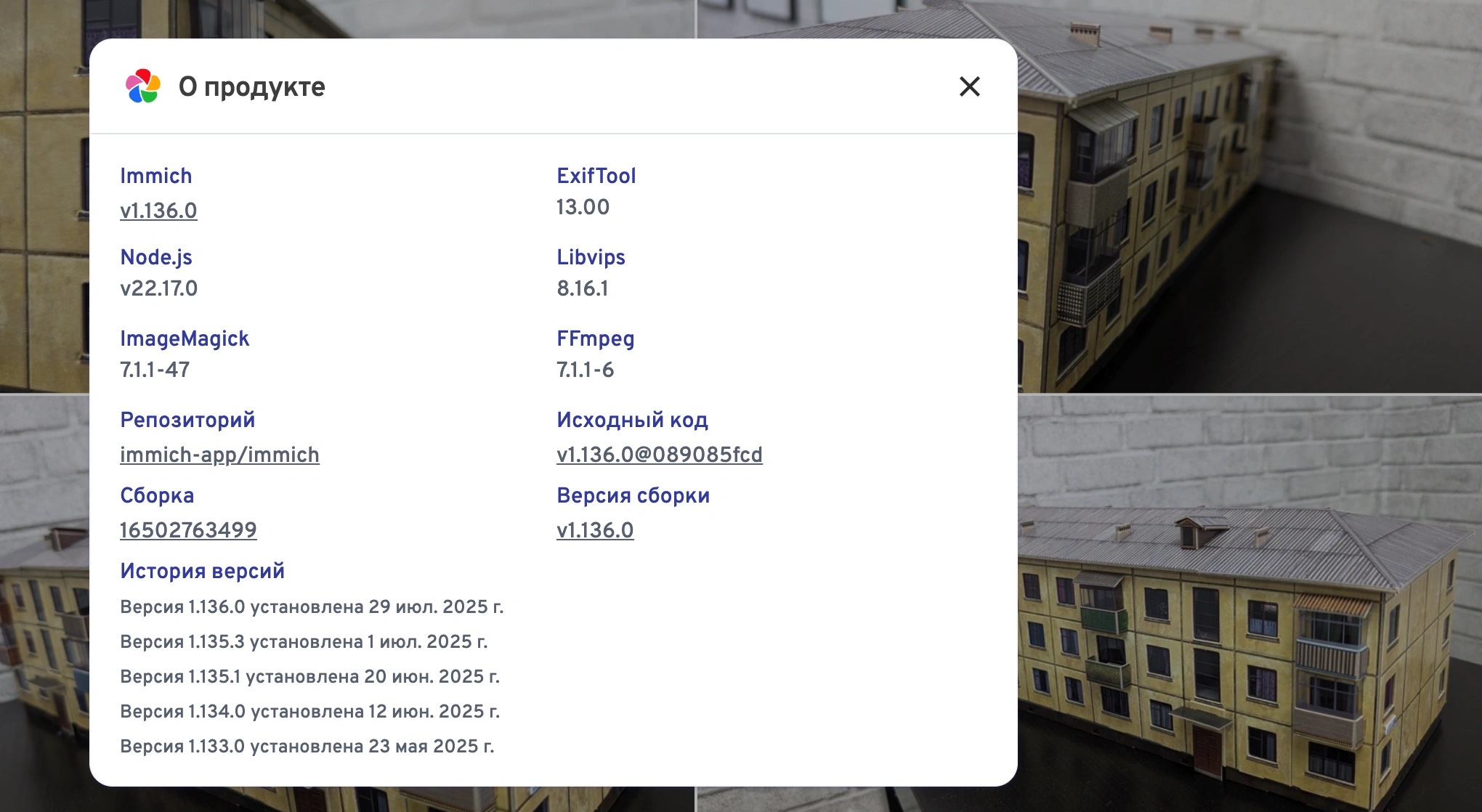Click ImageMagick version 7.1.1-47

point(155,370)
